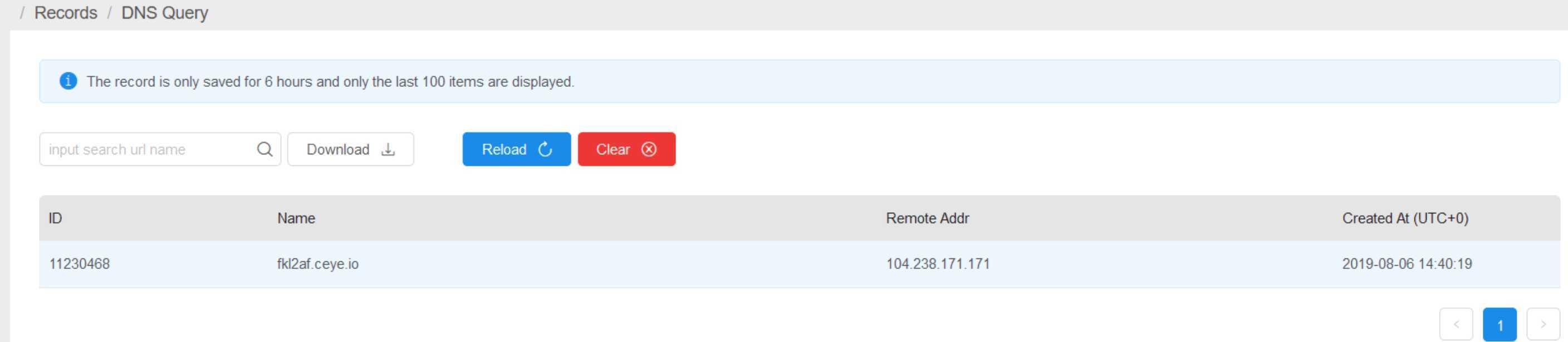The width and height of the screenshot is (1568, 342).
Task: Click the Created At (UTC+0) header
Action: point(1405,218)
